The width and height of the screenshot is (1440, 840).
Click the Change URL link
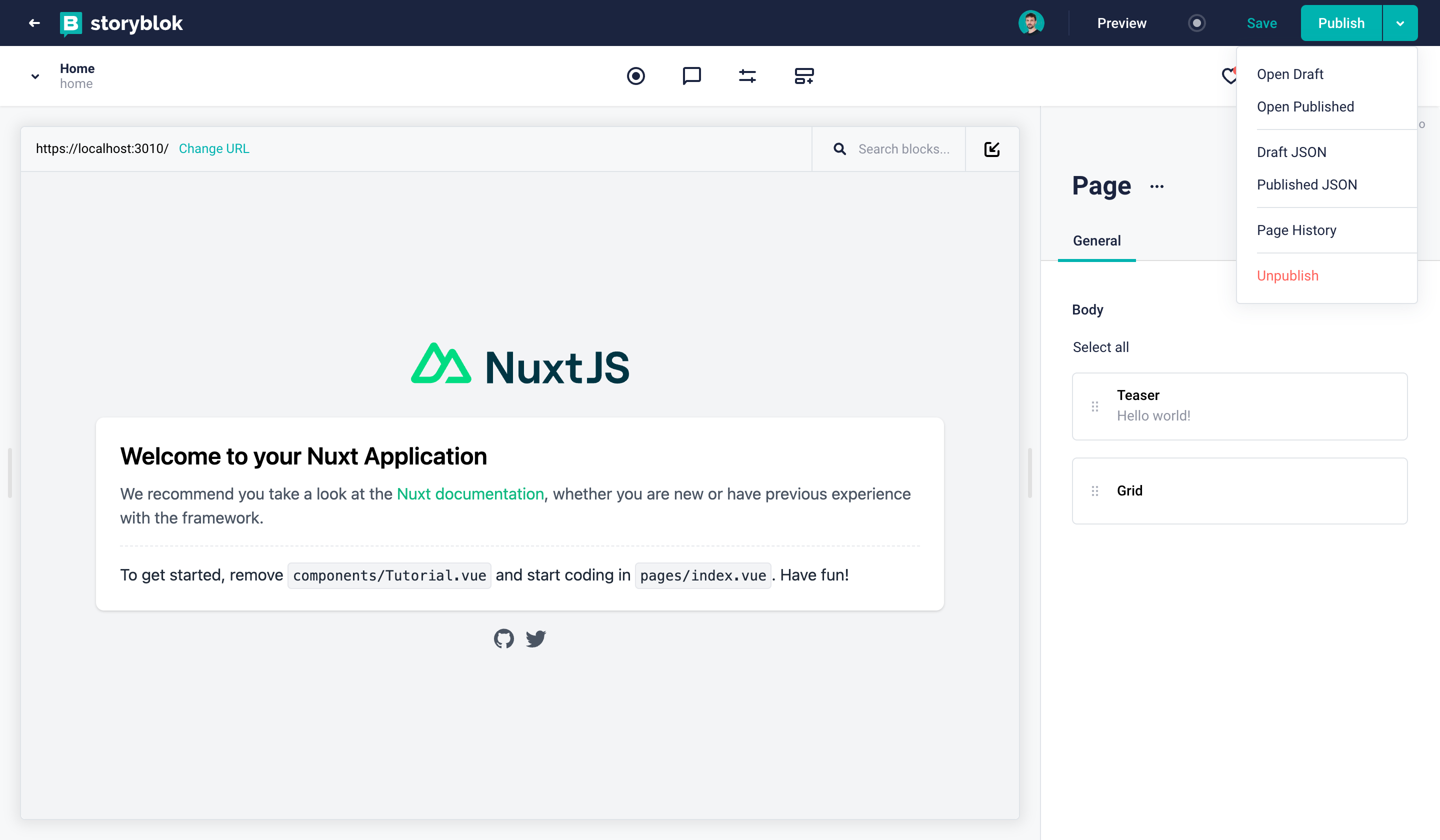pos(213,148)
